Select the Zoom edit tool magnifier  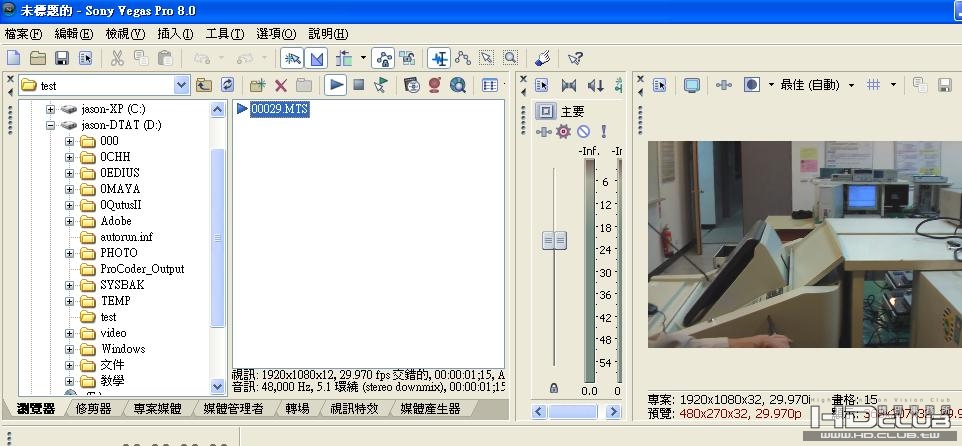pyautogui.click(x=510, y=58)
